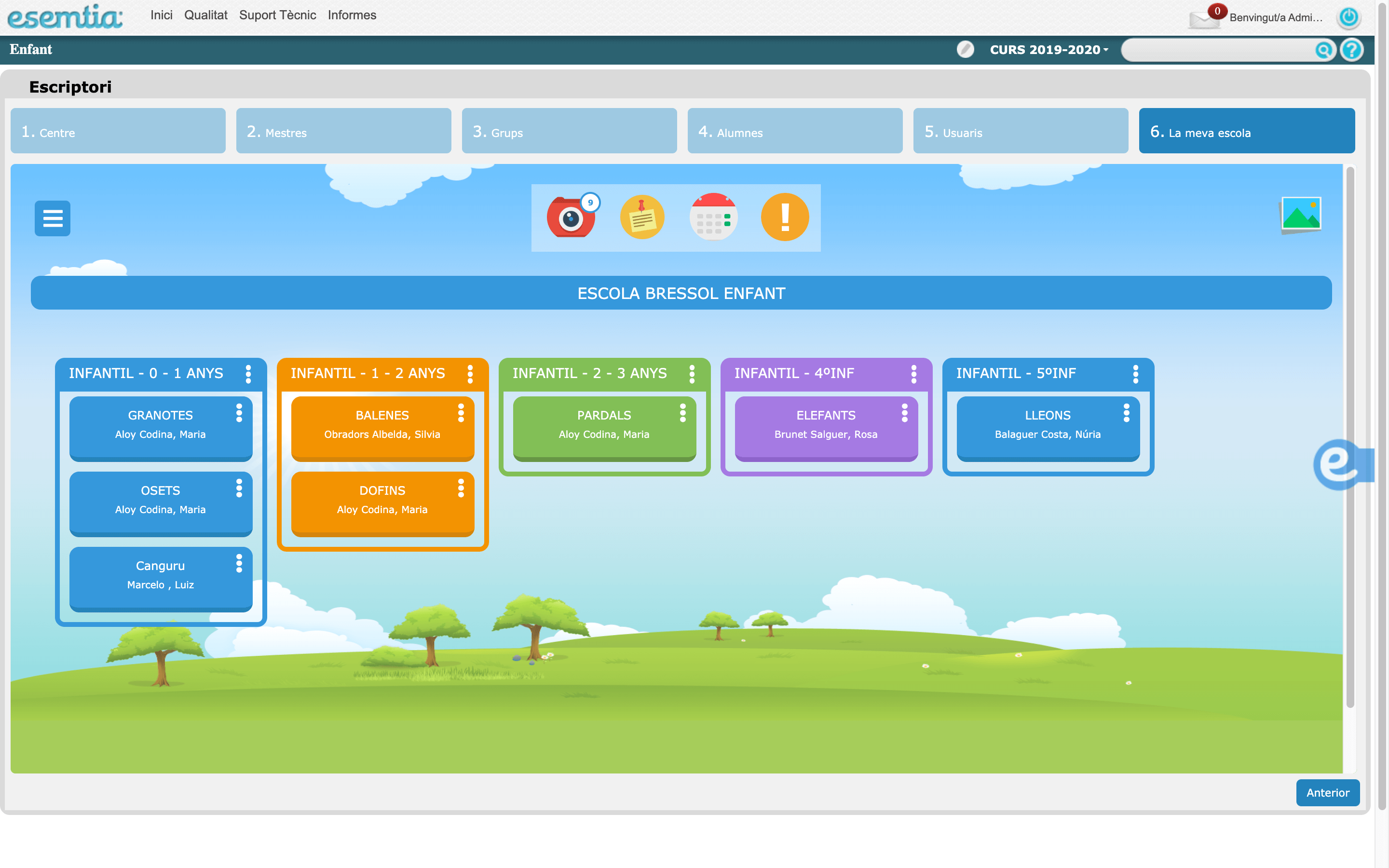This screenshot has height=868, width=1389.
Task: Open the LLEONS group card
Action: pos(1048,428)
